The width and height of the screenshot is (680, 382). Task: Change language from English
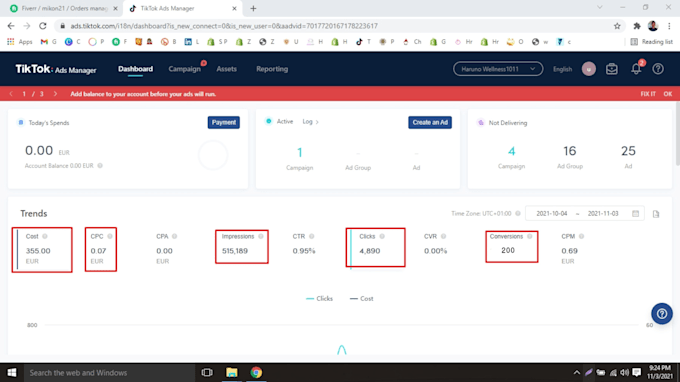[562, 69]
